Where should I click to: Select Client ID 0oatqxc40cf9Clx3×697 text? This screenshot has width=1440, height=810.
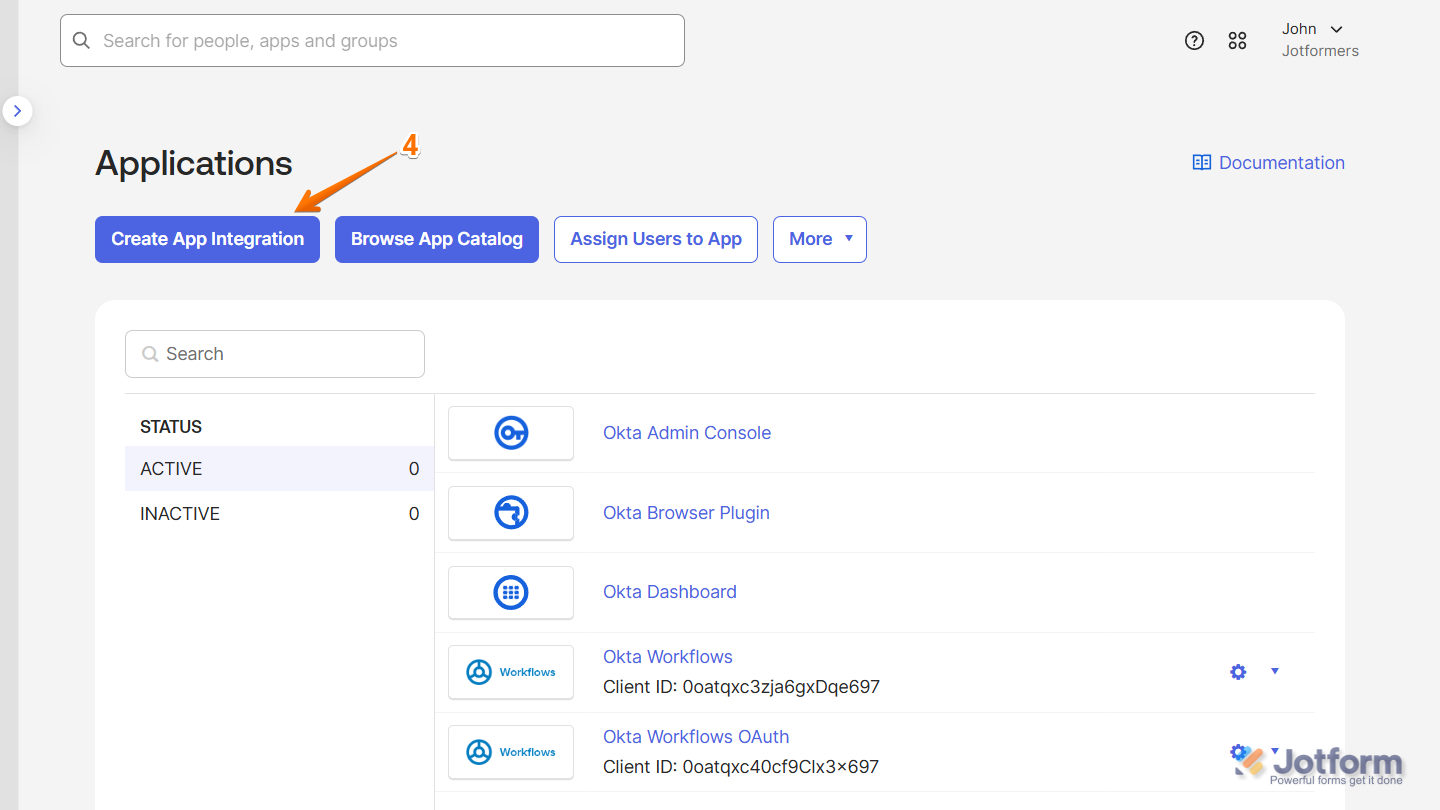tap(741, 767)
